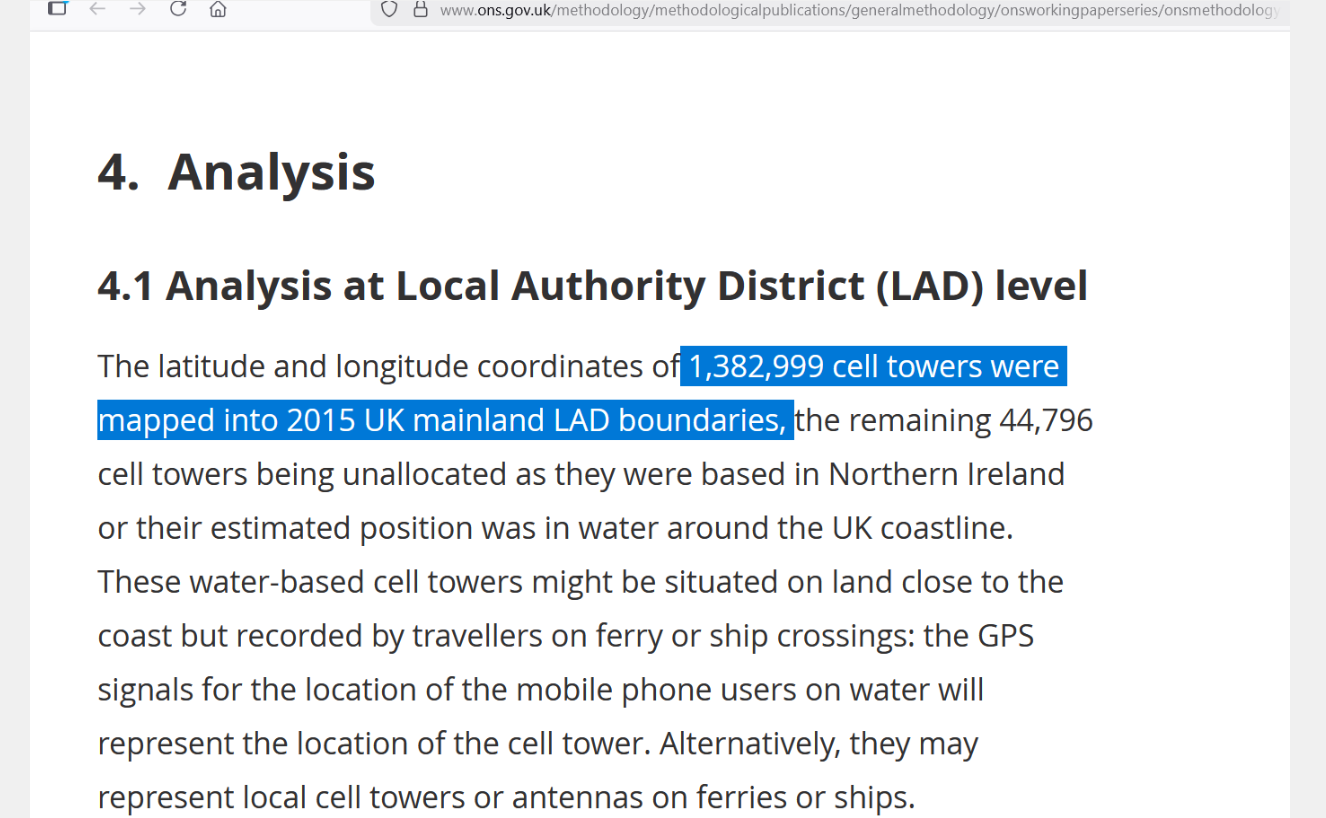Screen dimensions: 1326x818
Task: Click the ons.gov.uk address bar URL
Action: tap(859, 10)
